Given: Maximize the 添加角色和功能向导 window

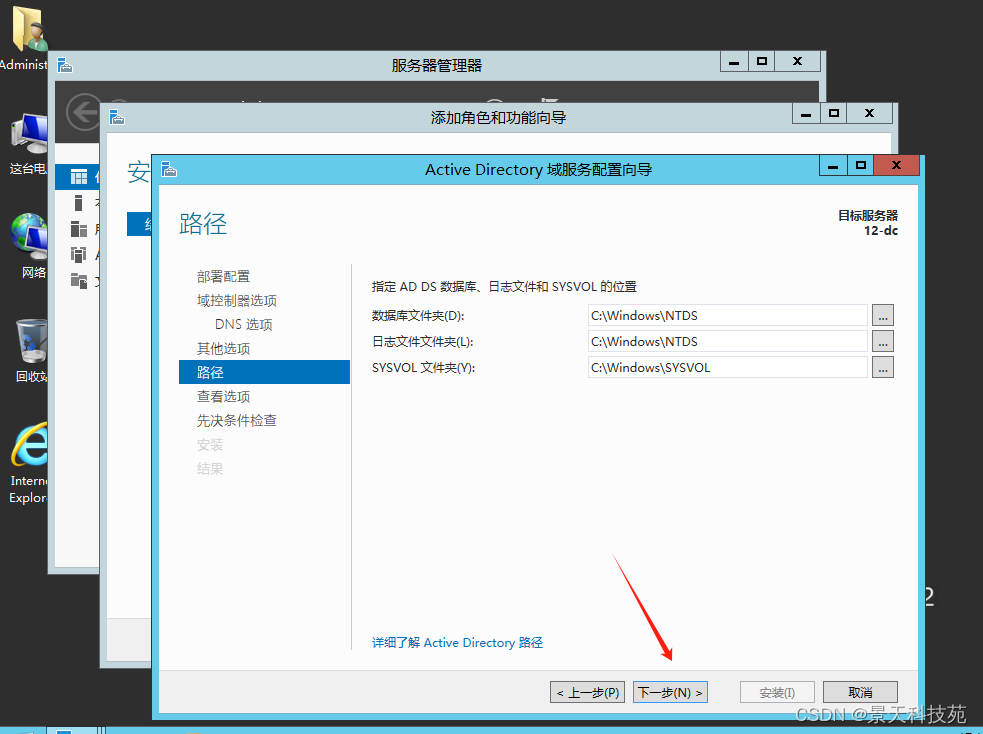Looking at the screenshot, I should click(834, 113).
